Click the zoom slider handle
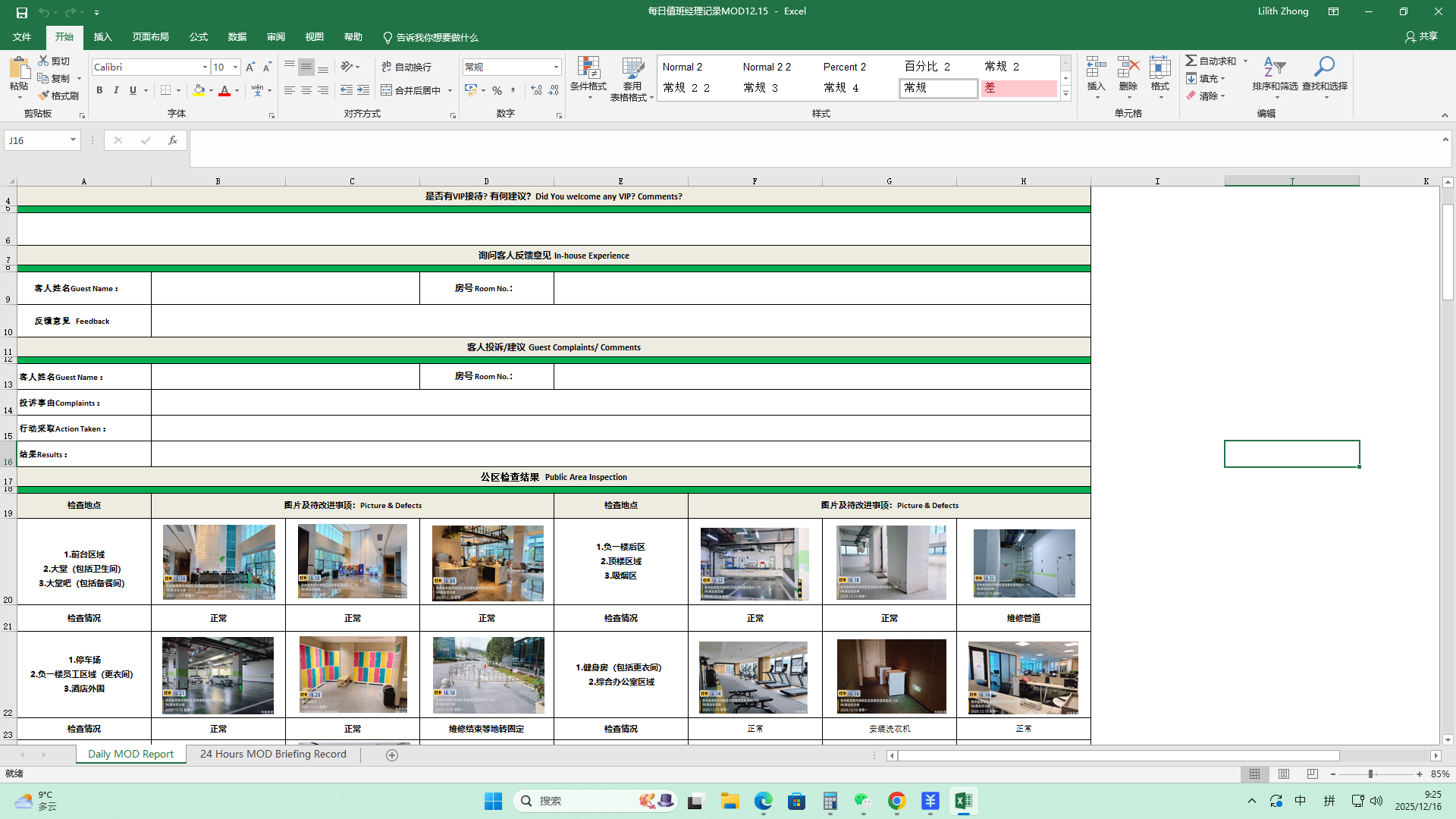Screen dimensions: 1456x819 pos(1370,774)
